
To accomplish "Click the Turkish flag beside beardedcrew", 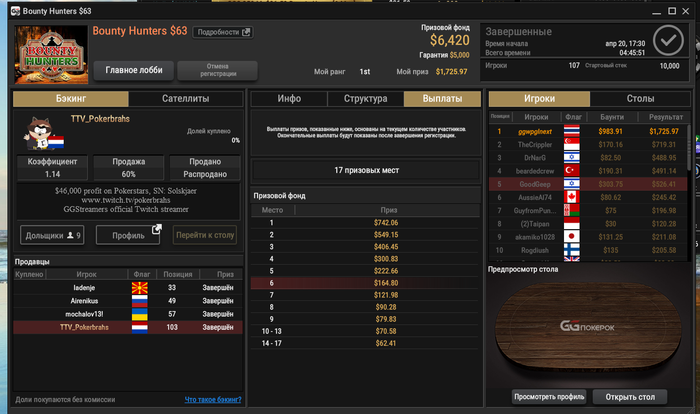I will (572, 171).
